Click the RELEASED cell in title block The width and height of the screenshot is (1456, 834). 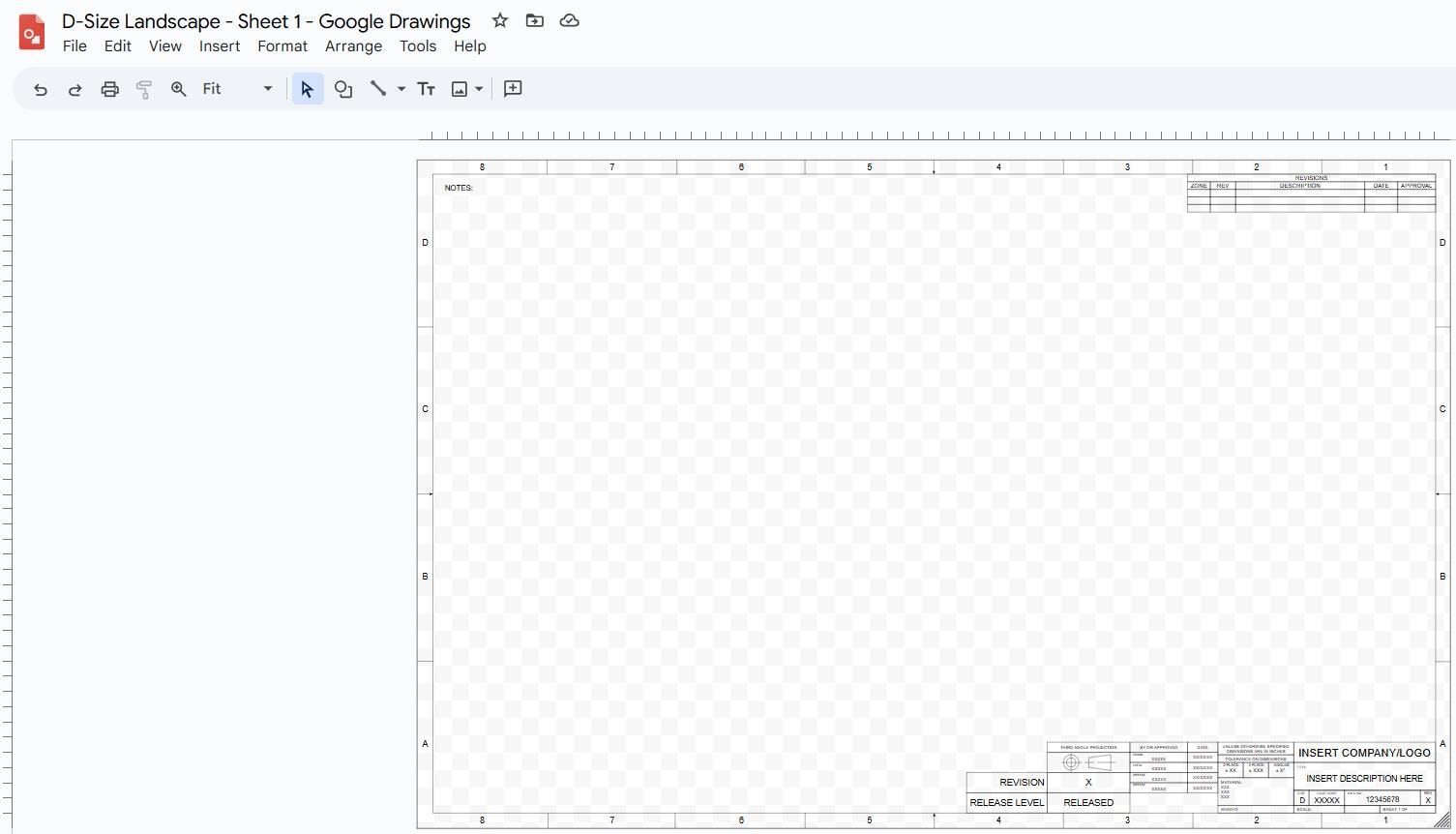point(1088,802)
